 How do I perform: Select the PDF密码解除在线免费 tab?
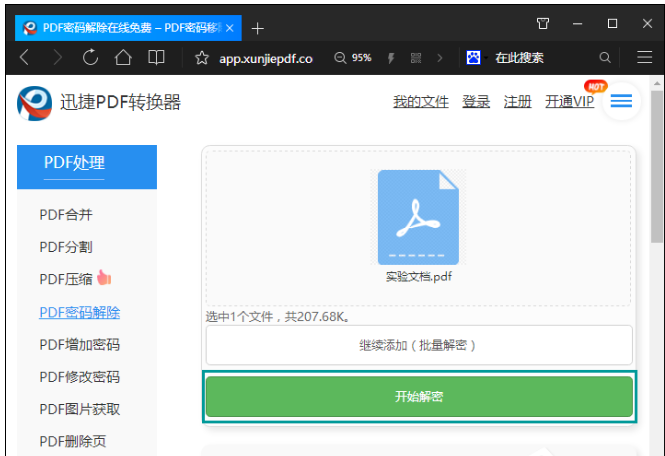[x=128, y=28]
